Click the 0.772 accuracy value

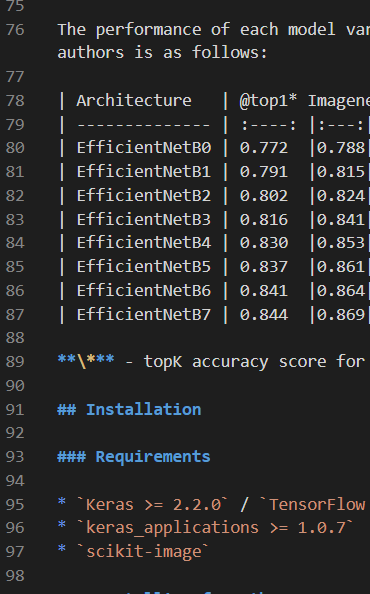(264, 148)
